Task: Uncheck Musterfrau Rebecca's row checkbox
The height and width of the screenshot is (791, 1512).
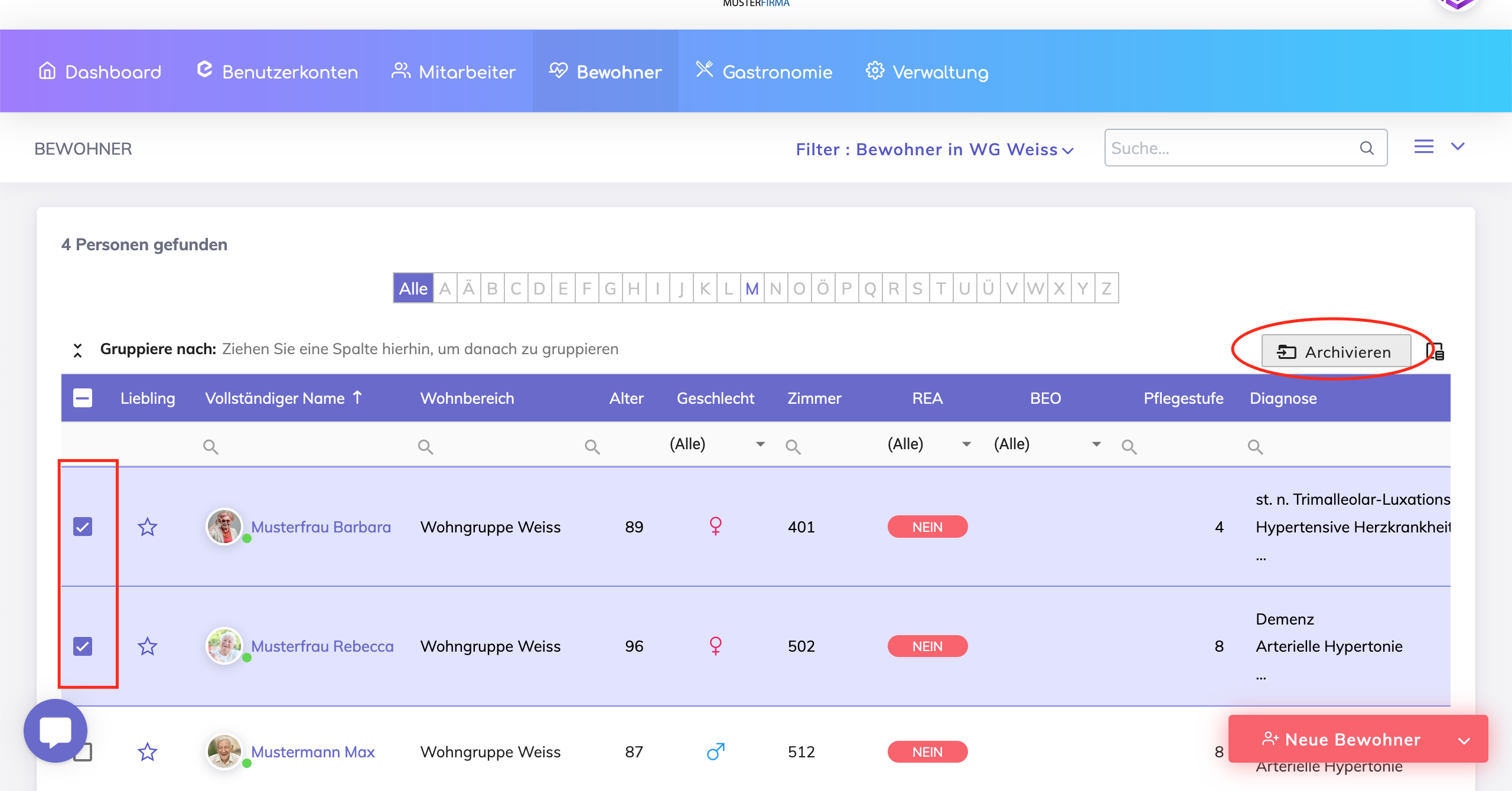Action: click(x=83, y=646)
